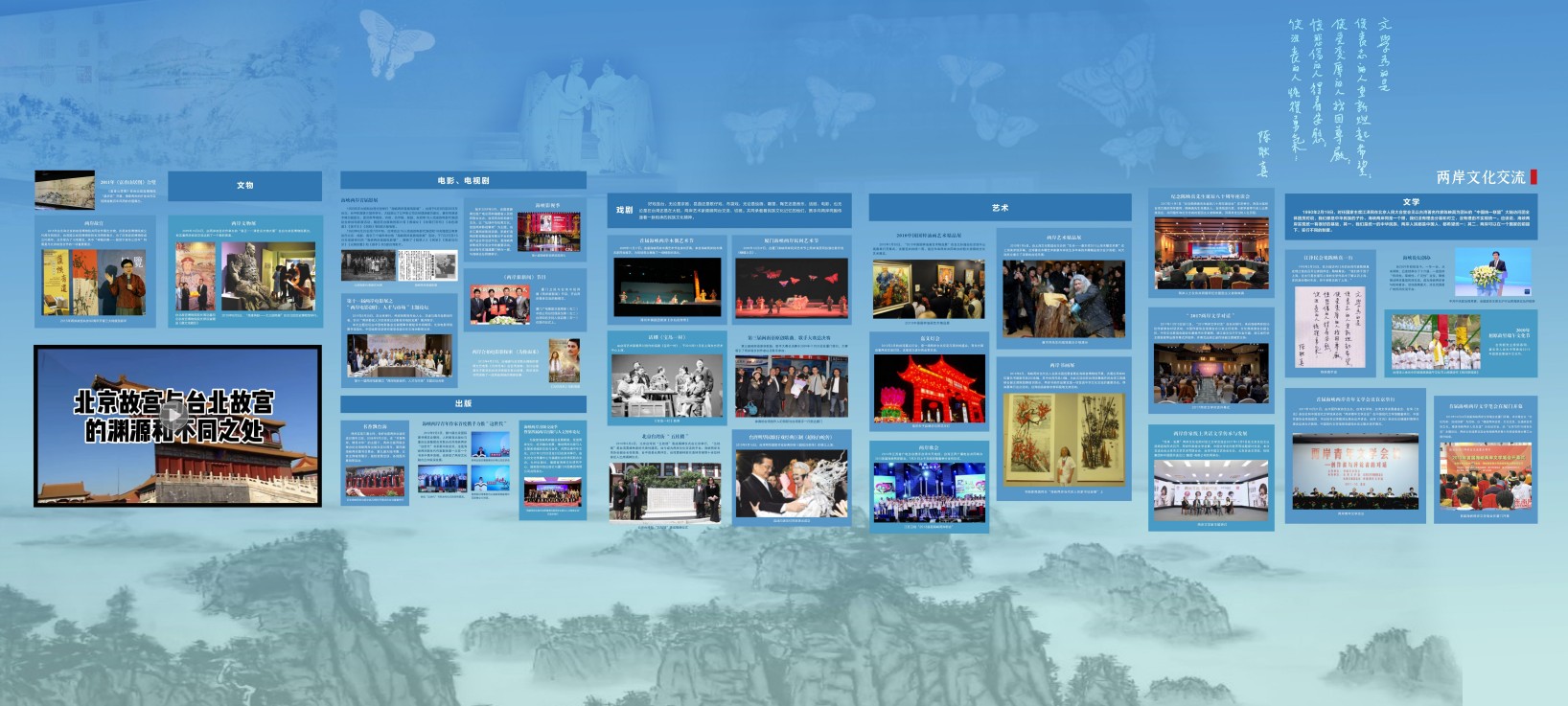
Task: Click the 两岸文化交流 title
Action: tap(1479, 177)
